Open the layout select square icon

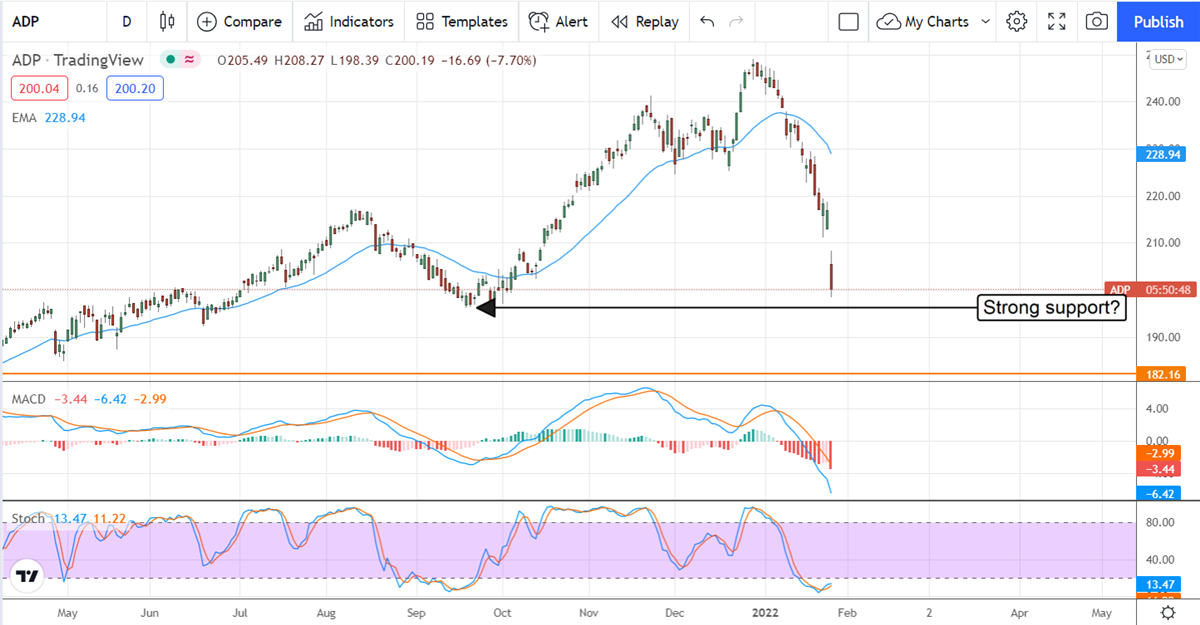click(849, 21)
